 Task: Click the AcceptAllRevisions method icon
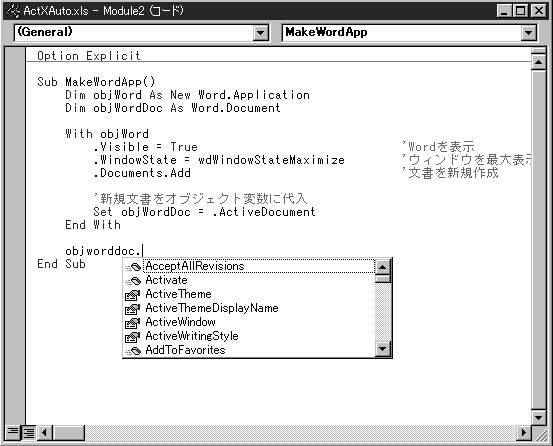133,267
